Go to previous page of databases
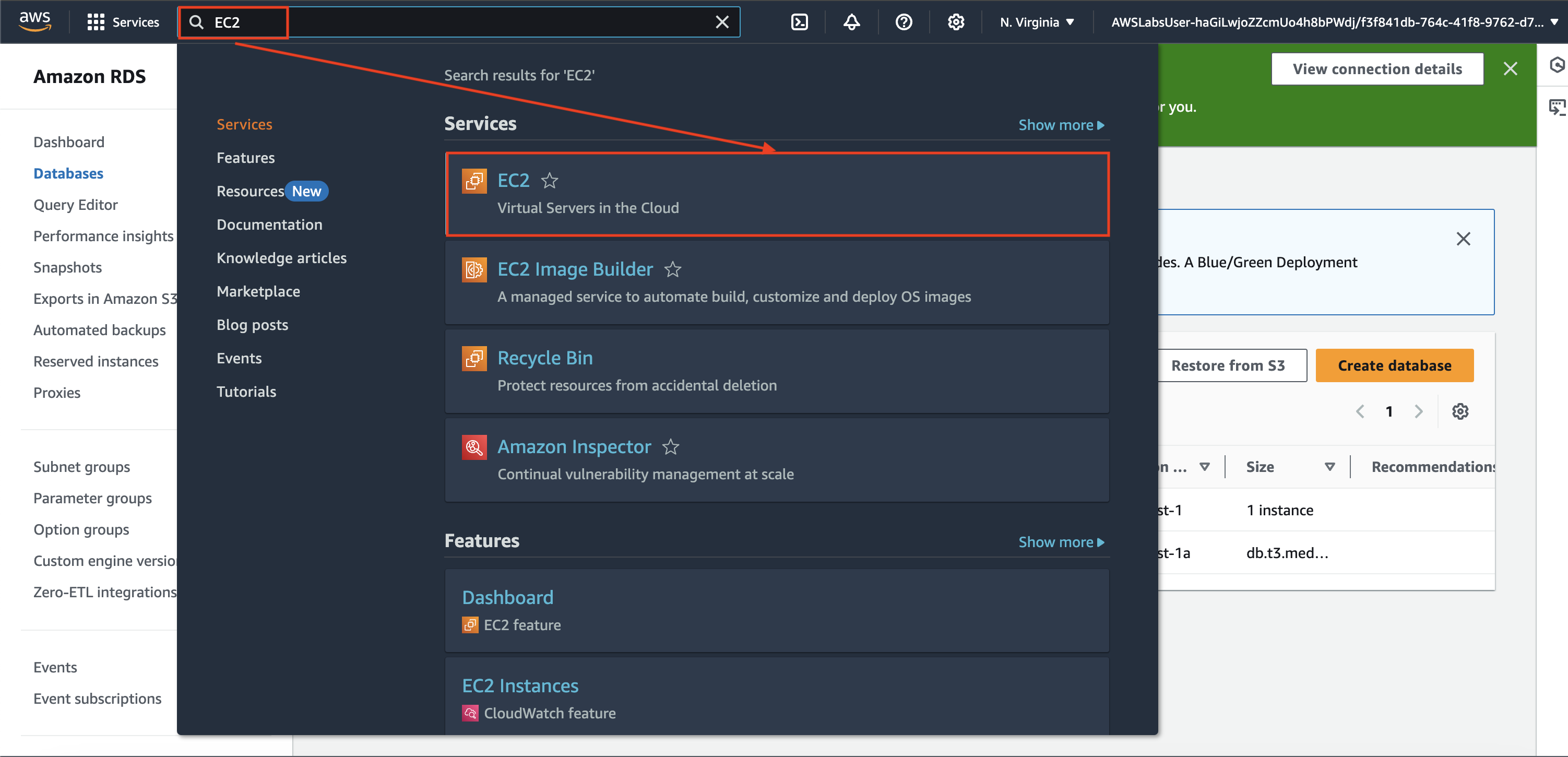The width and height of the screenshot is (1568, 757). pos(1360,411)
